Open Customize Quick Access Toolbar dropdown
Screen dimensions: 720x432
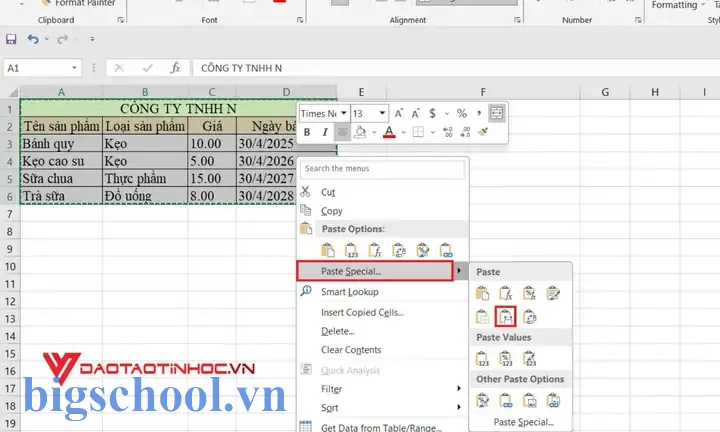[x=92, y=39]
